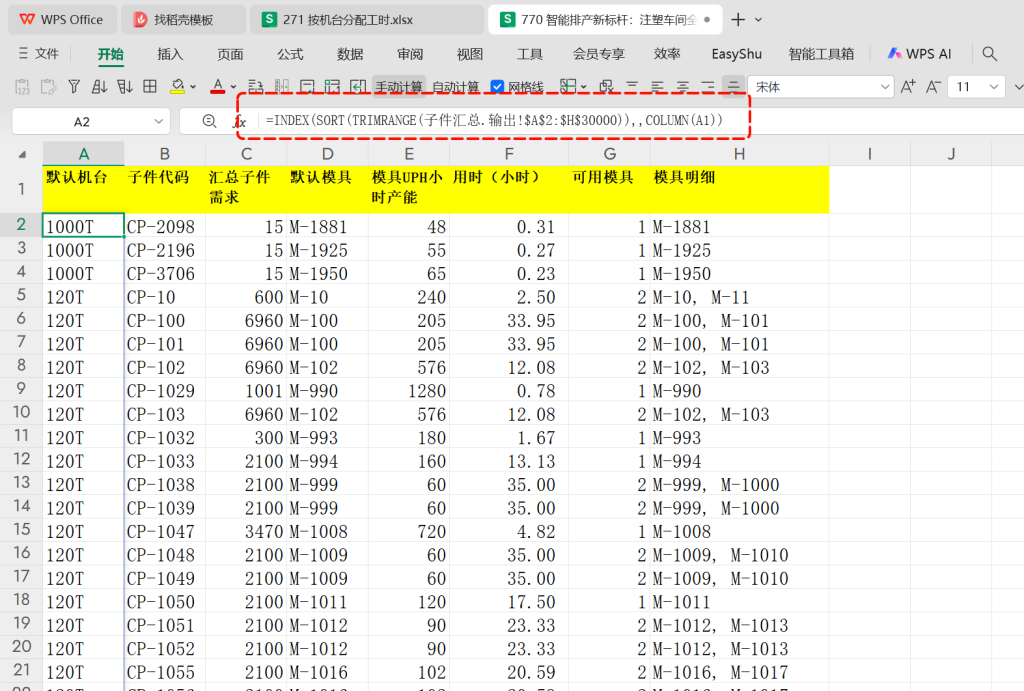Click the select-all corner triangle
The width and height of the screenshot is (1024, 691).
click(22, 155)
